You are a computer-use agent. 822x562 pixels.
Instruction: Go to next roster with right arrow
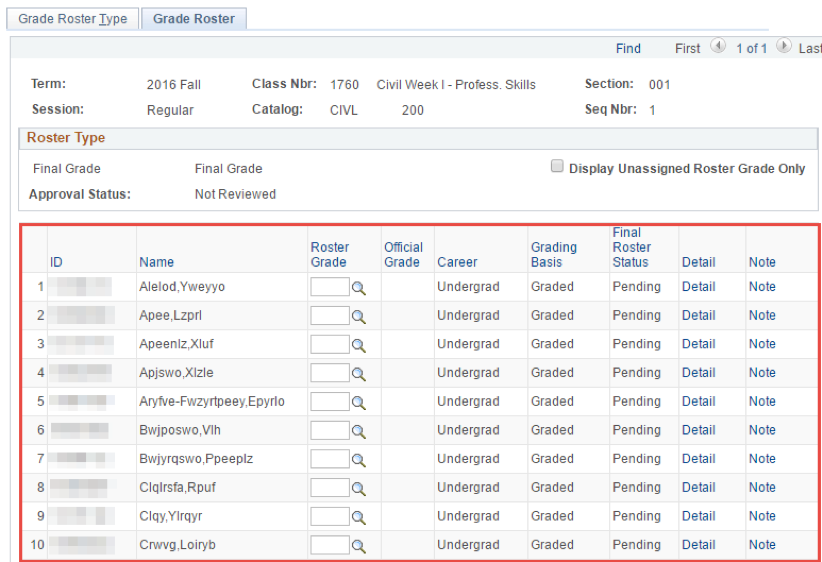pos(783,47)
